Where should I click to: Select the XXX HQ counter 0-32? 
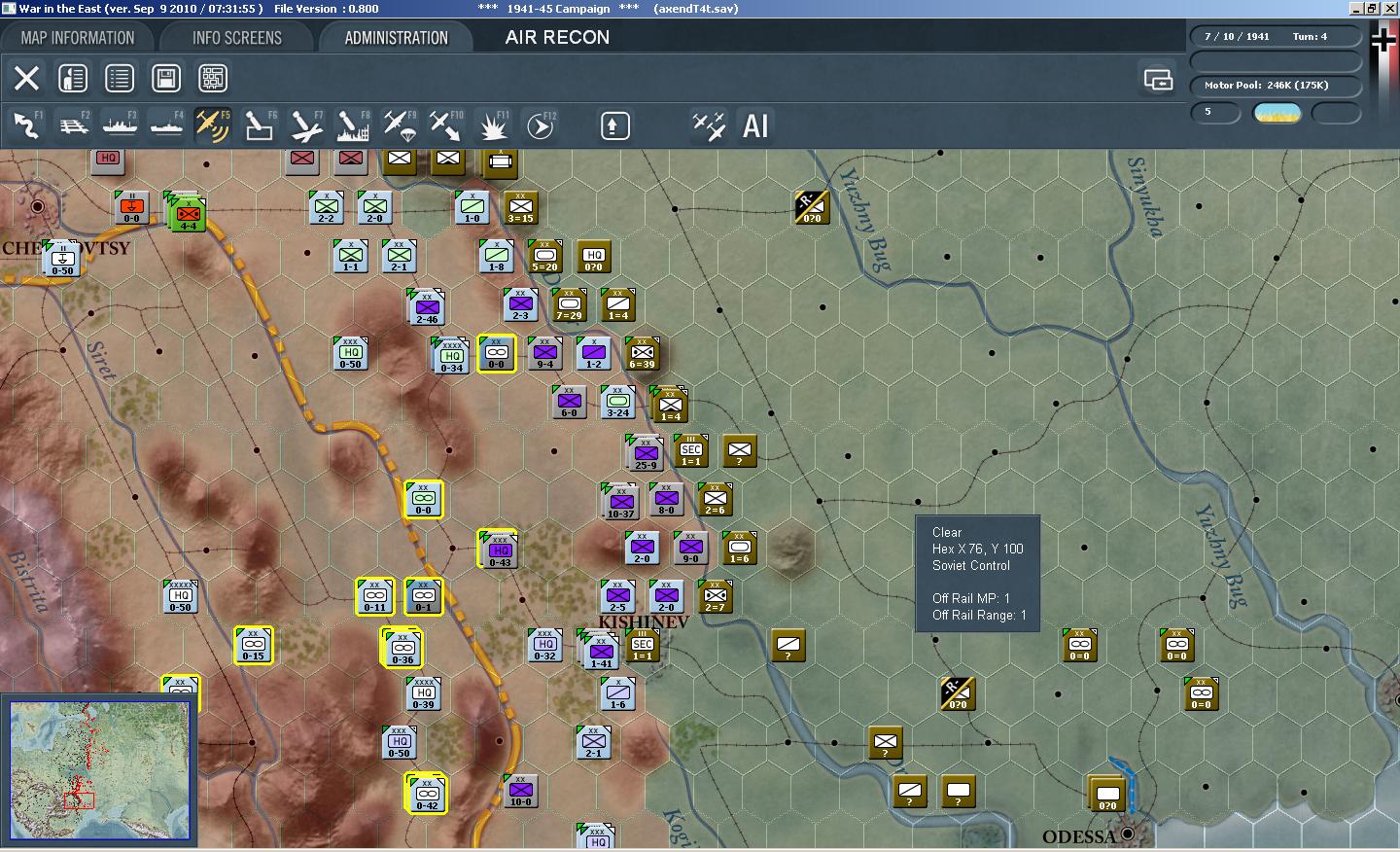(545, 646)
